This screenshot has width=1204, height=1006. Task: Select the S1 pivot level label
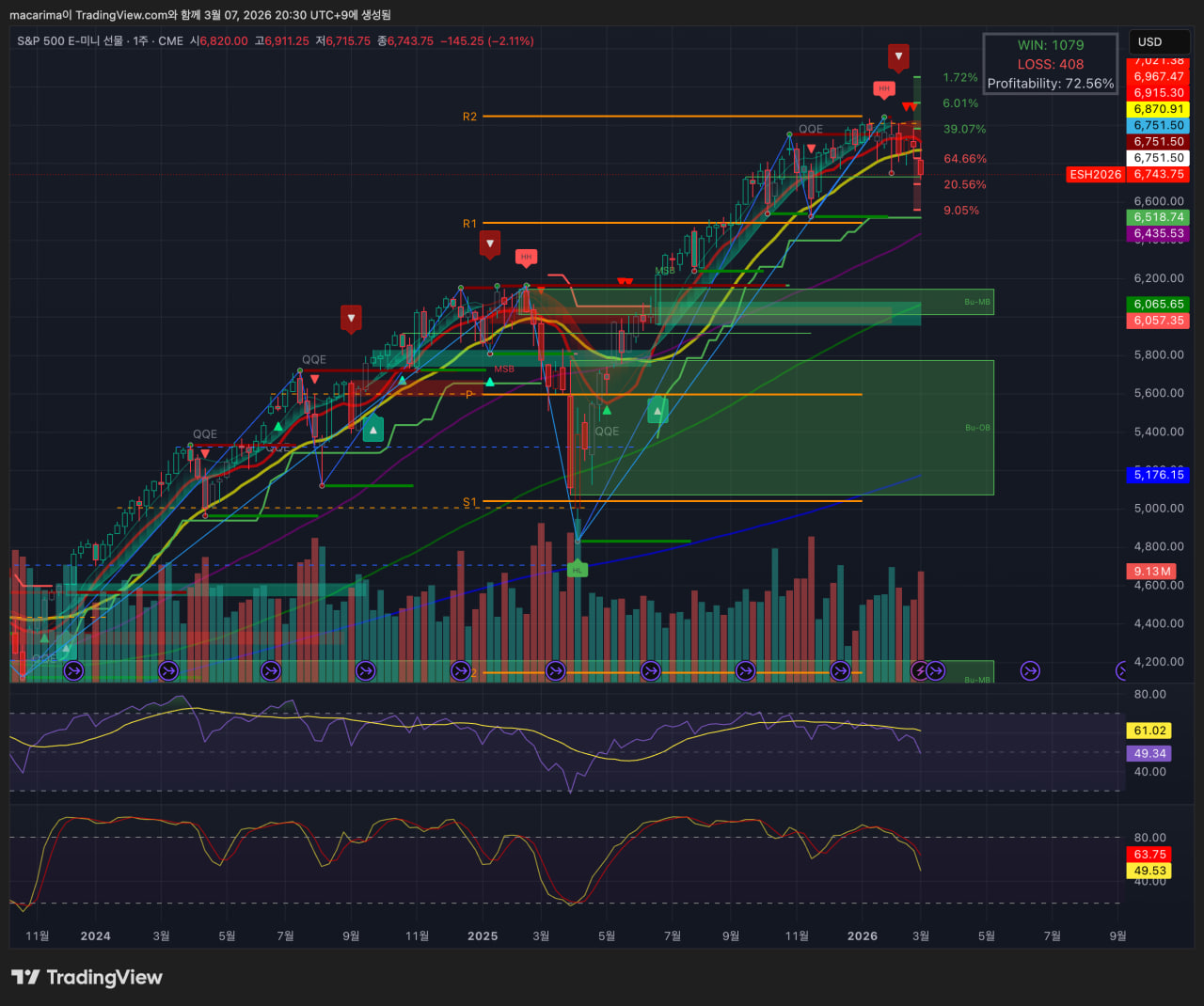click(469, 502)
